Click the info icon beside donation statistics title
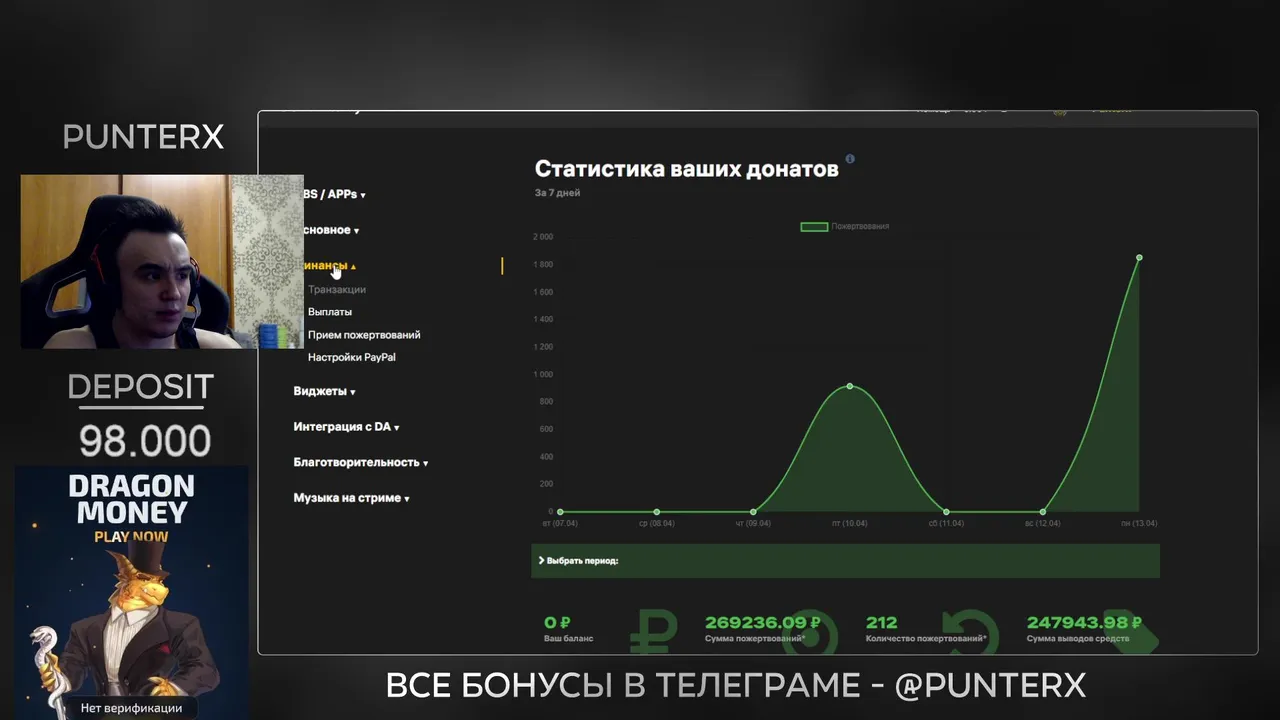 point(850,159)
